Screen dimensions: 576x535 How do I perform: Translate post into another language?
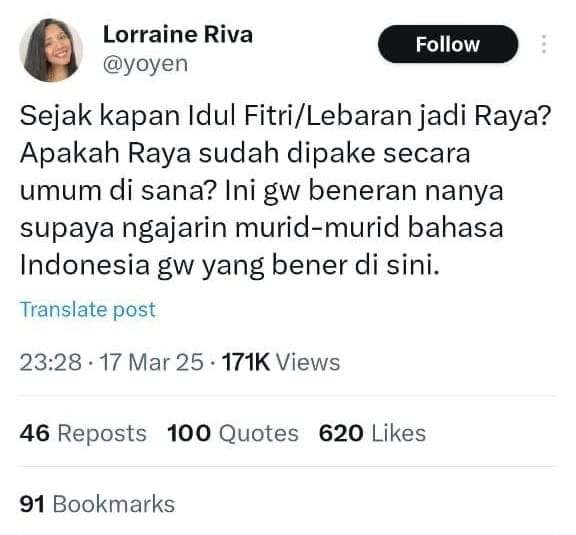click(x=88, y=309)
